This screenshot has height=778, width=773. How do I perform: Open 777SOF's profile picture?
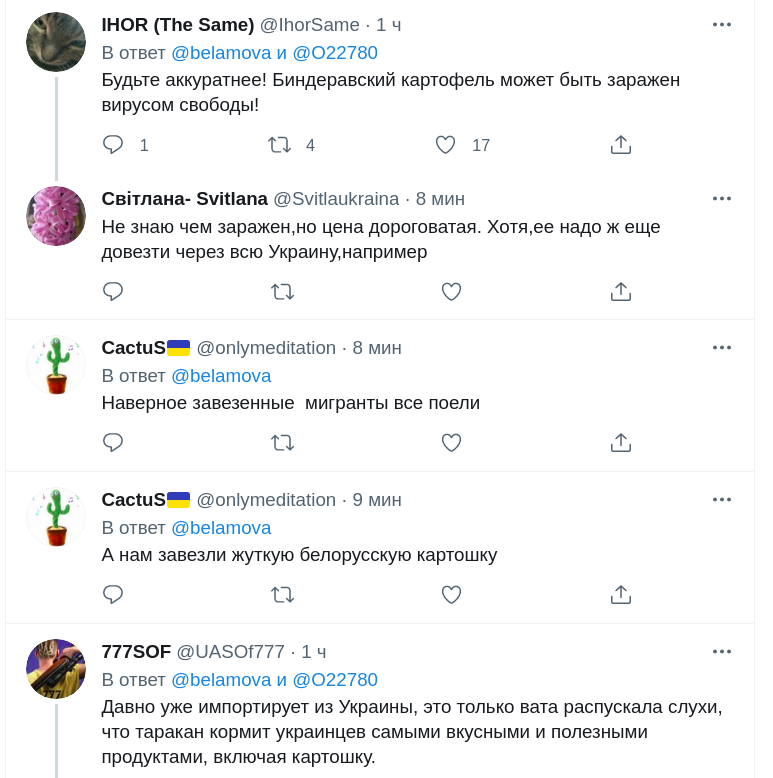point(56,668)
